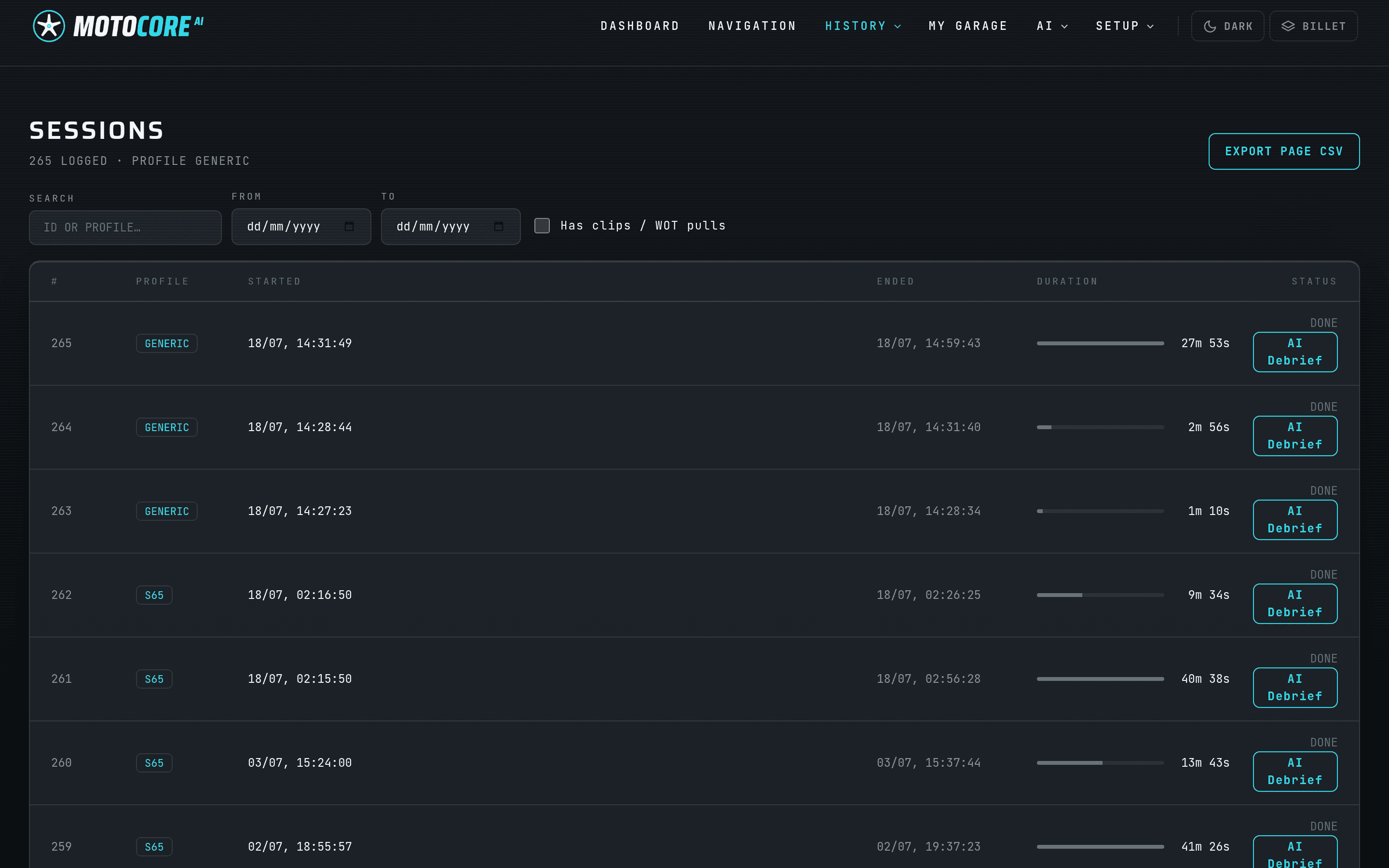This screenshot has height=868, width=1389.
Task: Click duration bar of session 260
Action: coord(1100,763)
